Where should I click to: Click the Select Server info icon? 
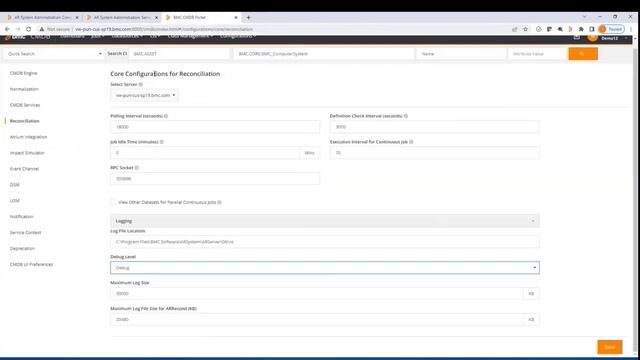(x=141, y=84)
